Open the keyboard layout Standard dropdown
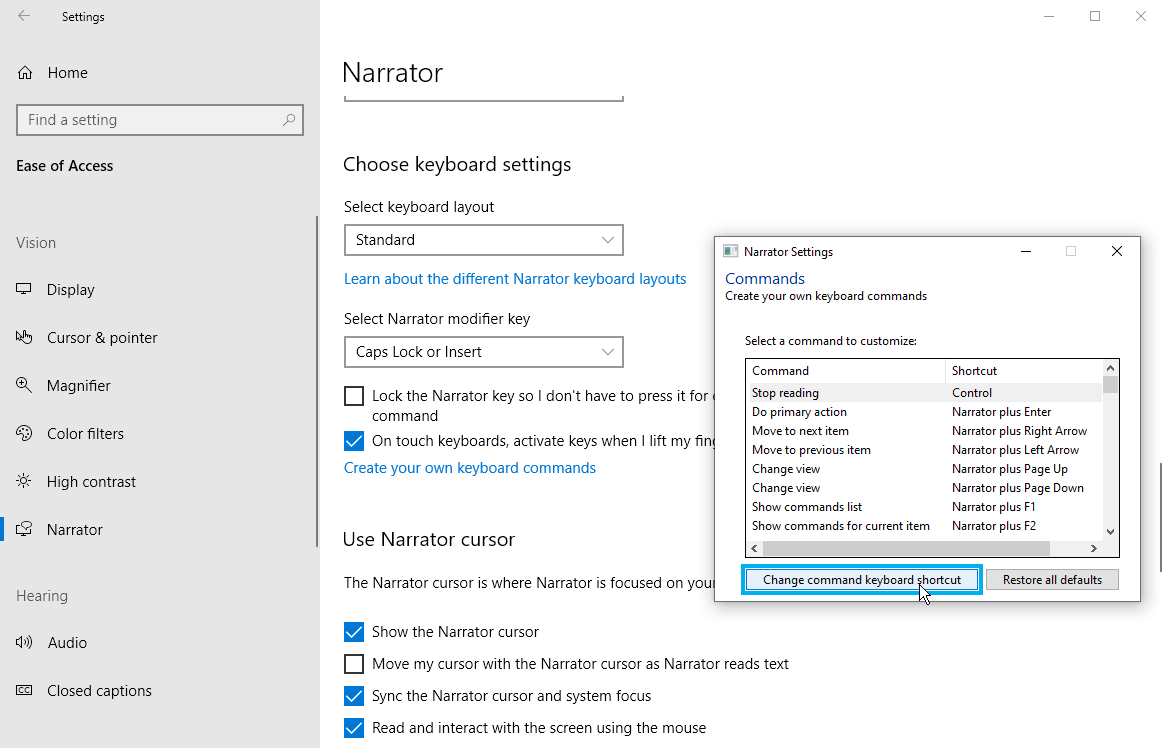Image resolution: width=1164 pixels, height=748 pixels. [x=483, y=240]
